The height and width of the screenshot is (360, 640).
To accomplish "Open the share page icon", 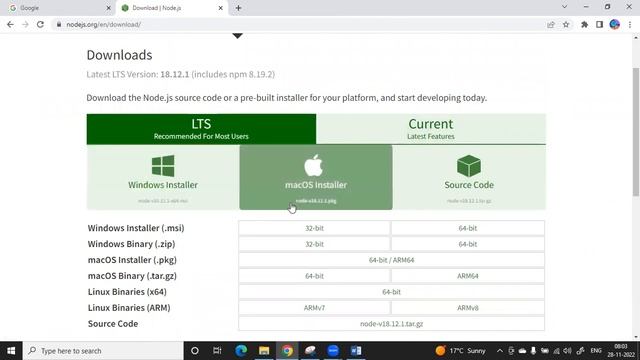I will 551,24.
